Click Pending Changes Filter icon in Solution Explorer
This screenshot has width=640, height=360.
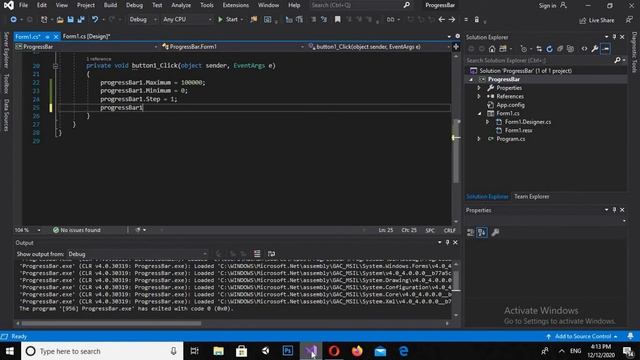click(524, 49)
